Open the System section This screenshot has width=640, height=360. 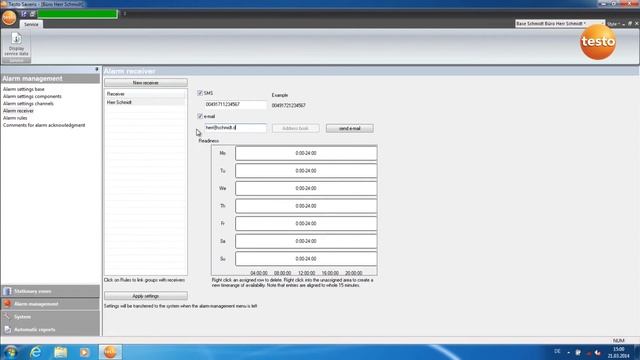tap(50, 317)
